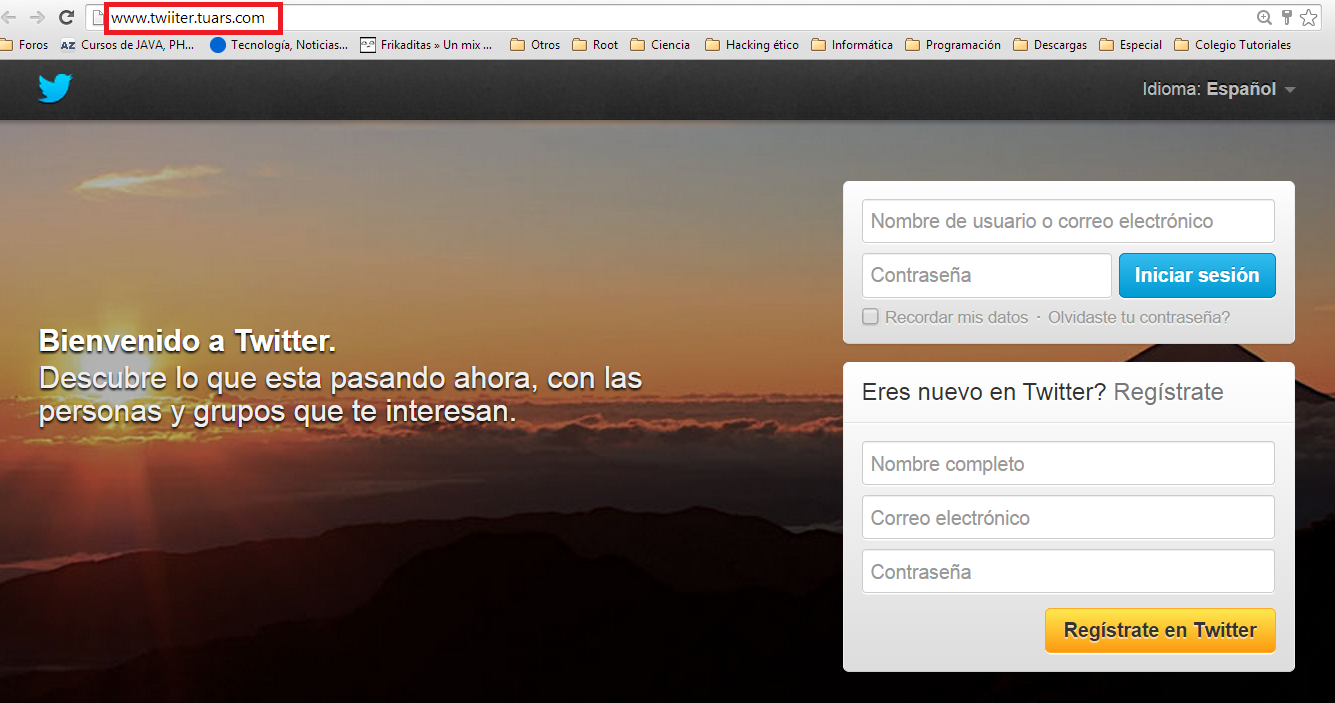Open the Root bookmark folder
The image size is (1335, 703).
tap(595, 45)
